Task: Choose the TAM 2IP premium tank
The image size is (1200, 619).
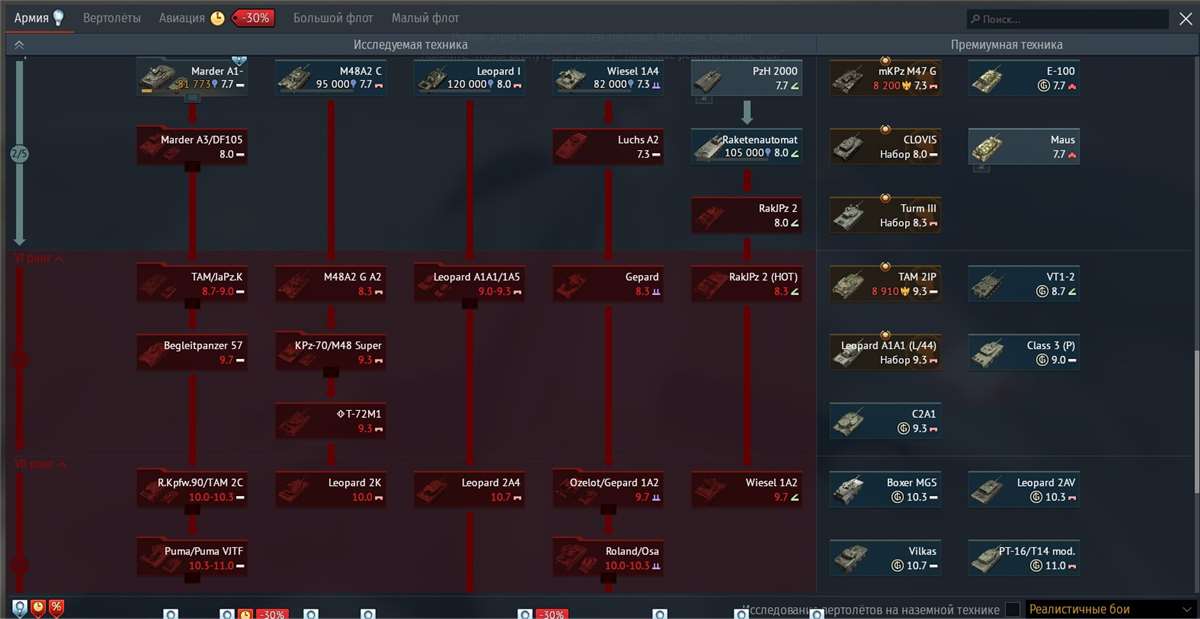Action: (885, 283)
